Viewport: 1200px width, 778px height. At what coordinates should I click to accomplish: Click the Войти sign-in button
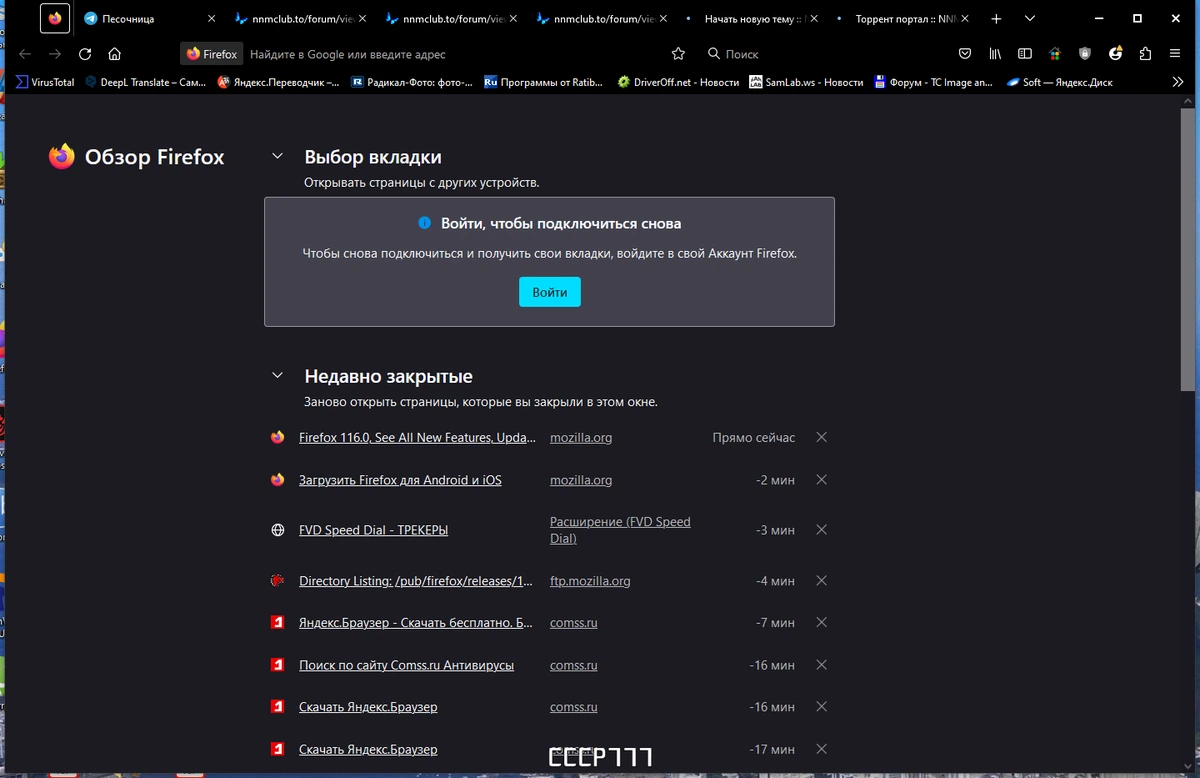click(x=549, y=292)
